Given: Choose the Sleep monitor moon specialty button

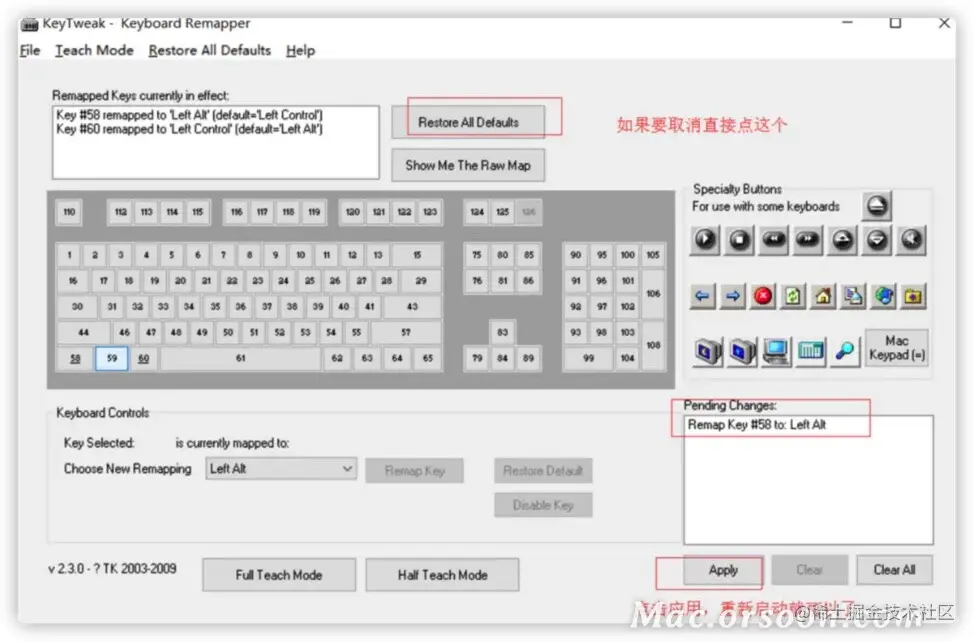Looking at the screenshot, I should pyautogui.click(x=708, y=351).
